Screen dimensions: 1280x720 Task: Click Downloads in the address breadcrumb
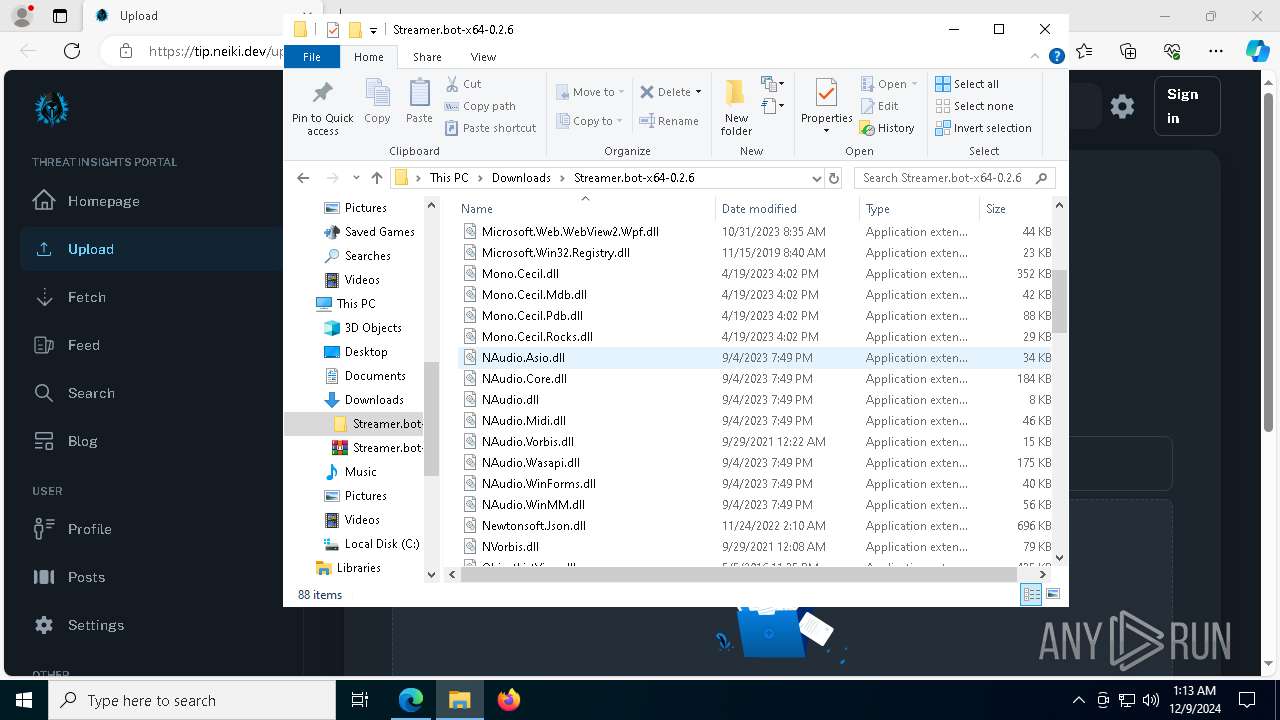click(521, 178)
